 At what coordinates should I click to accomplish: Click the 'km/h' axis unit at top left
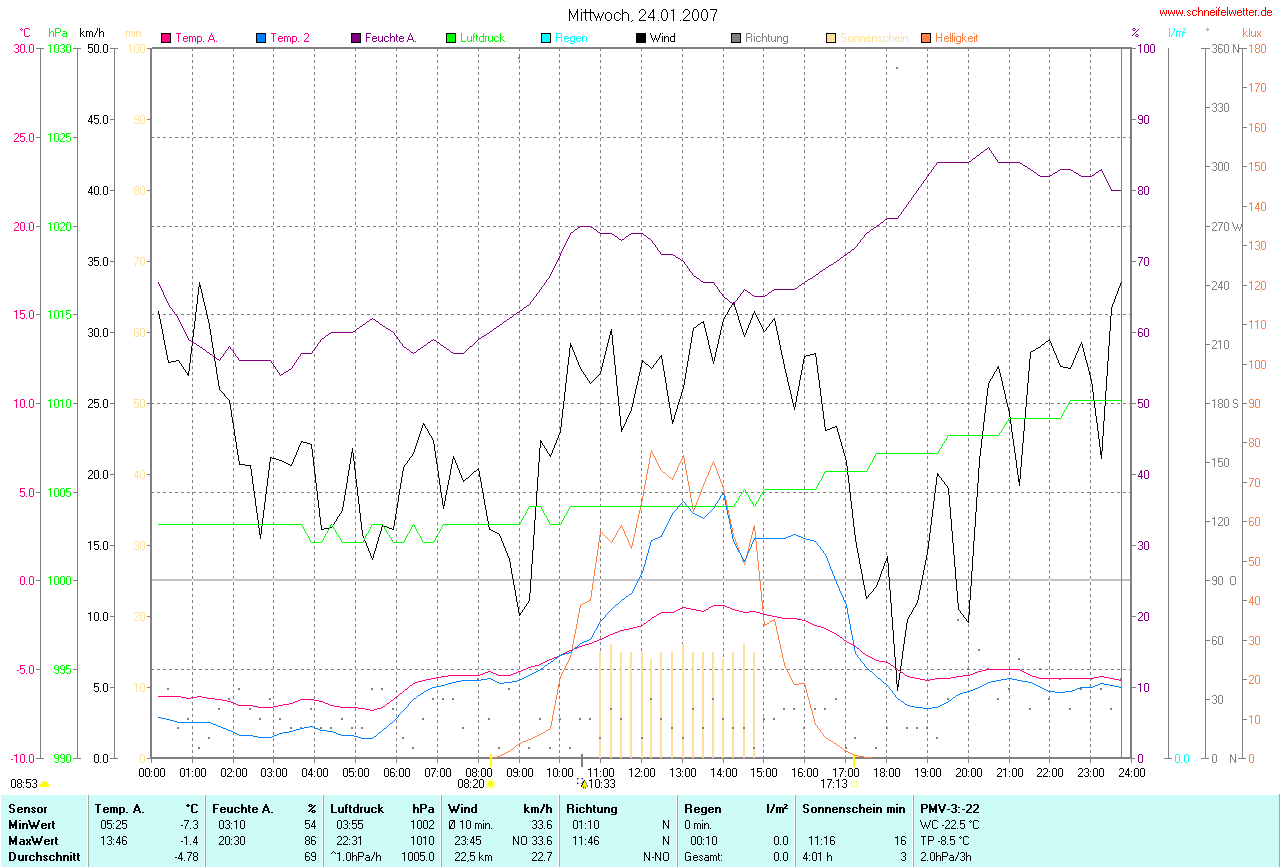coord(92,33)
